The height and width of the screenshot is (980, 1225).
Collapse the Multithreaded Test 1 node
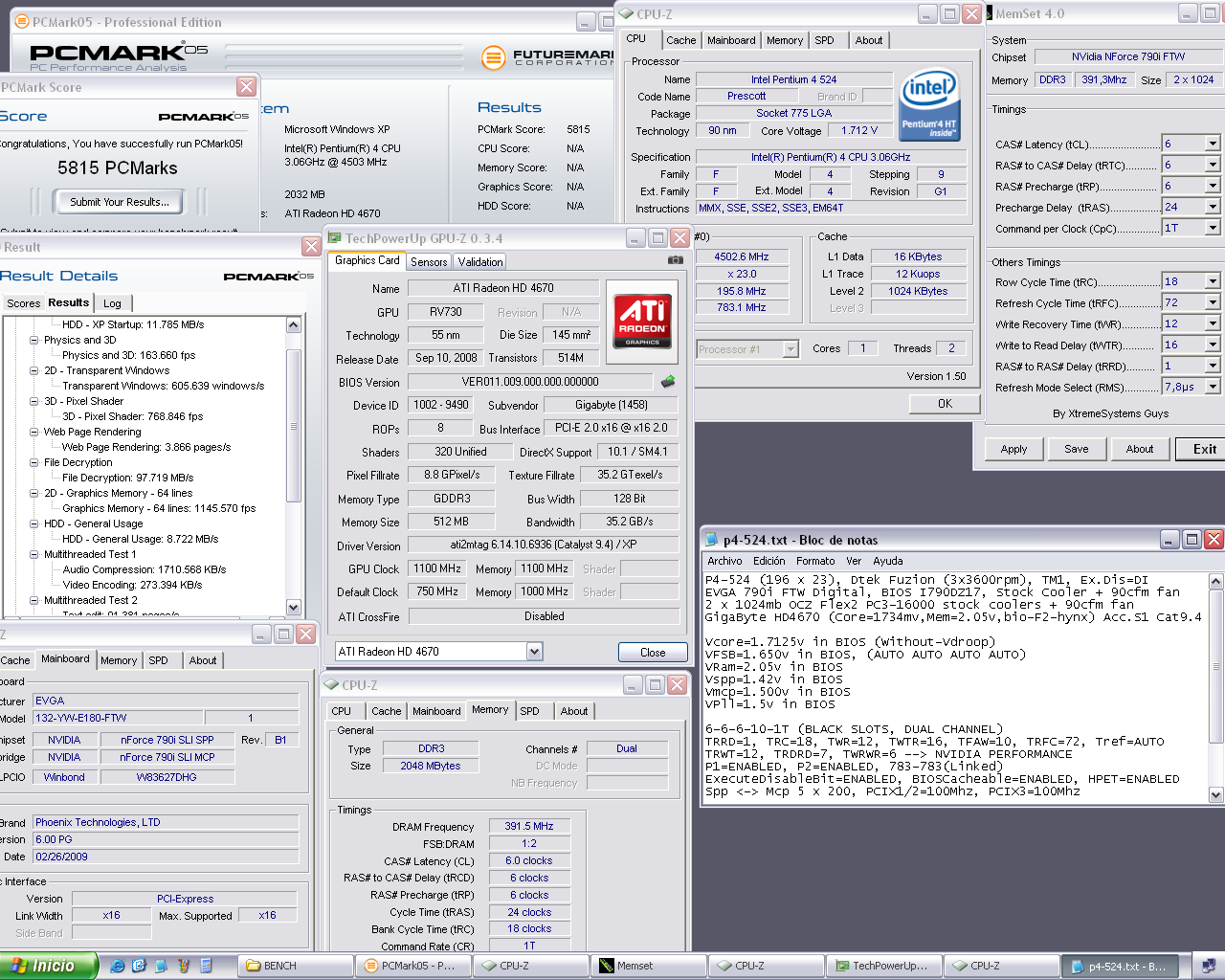[x=34, y=554]
